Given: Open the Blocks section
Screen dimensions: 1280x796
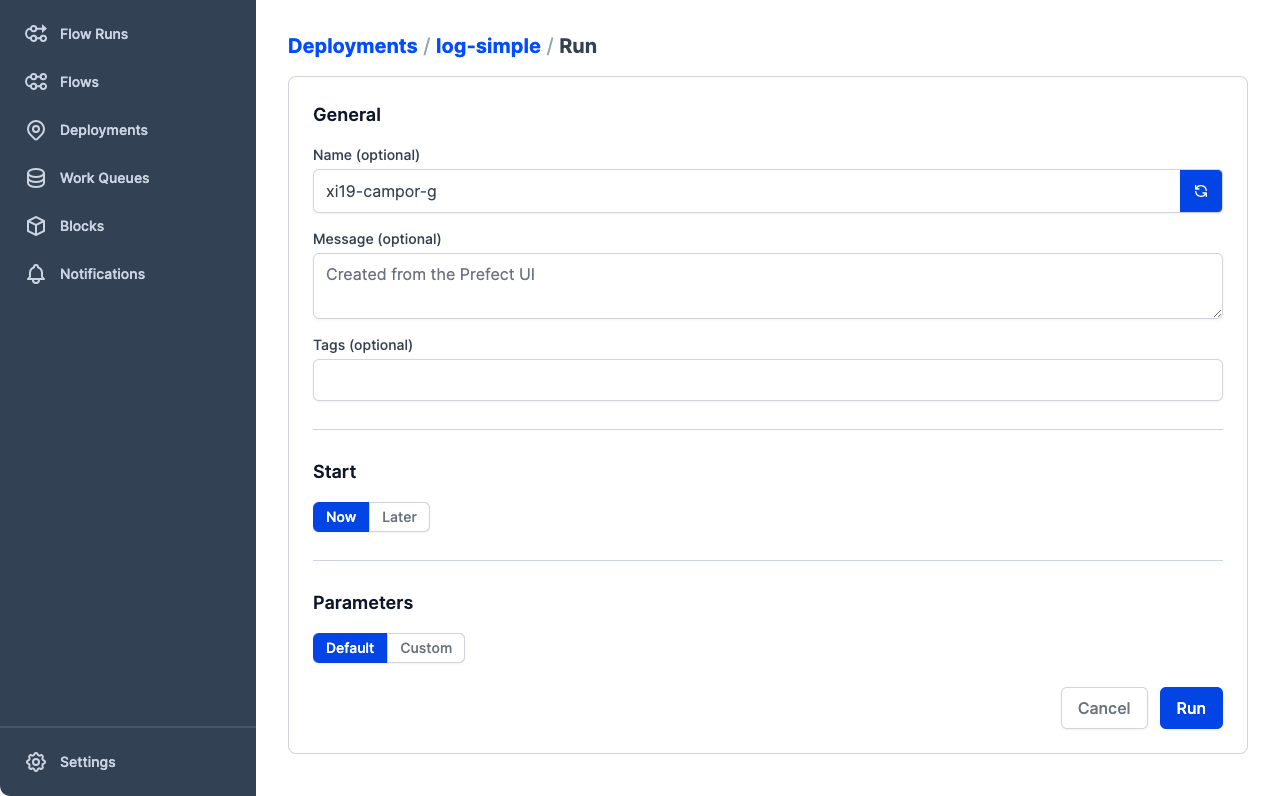Looking at the screenshot, I should coord(82,226).
